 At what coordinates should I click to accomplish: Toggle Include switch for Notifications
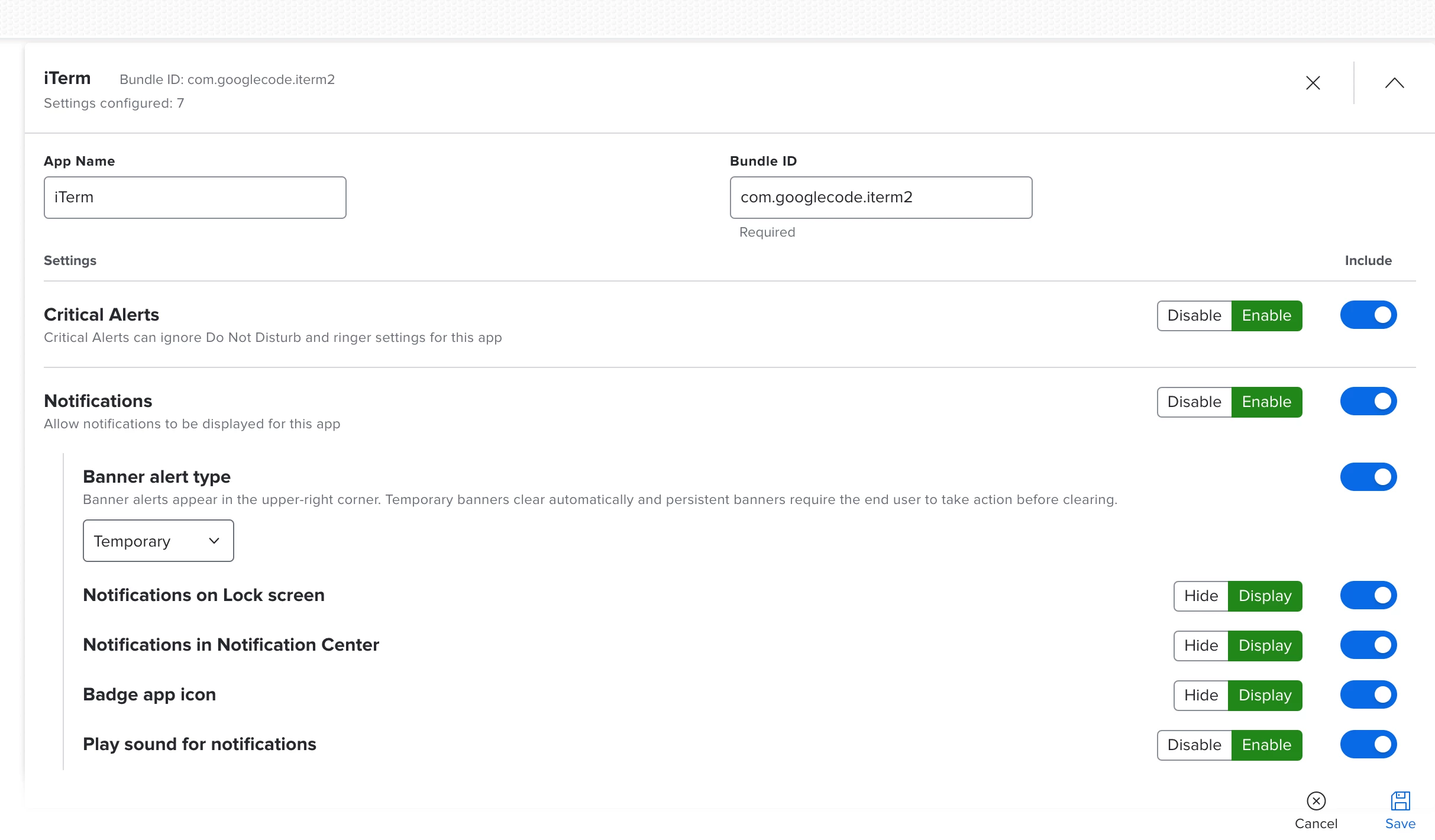point(1369,401)
